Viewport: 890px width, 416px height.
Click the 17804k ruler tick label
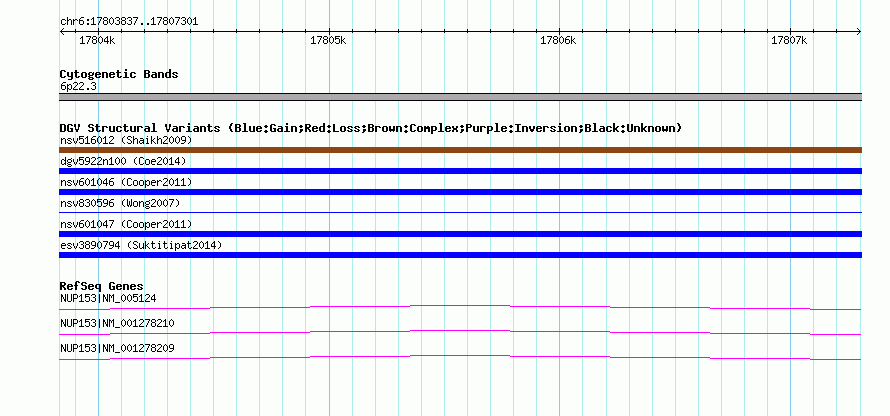(x=97, y=40)
